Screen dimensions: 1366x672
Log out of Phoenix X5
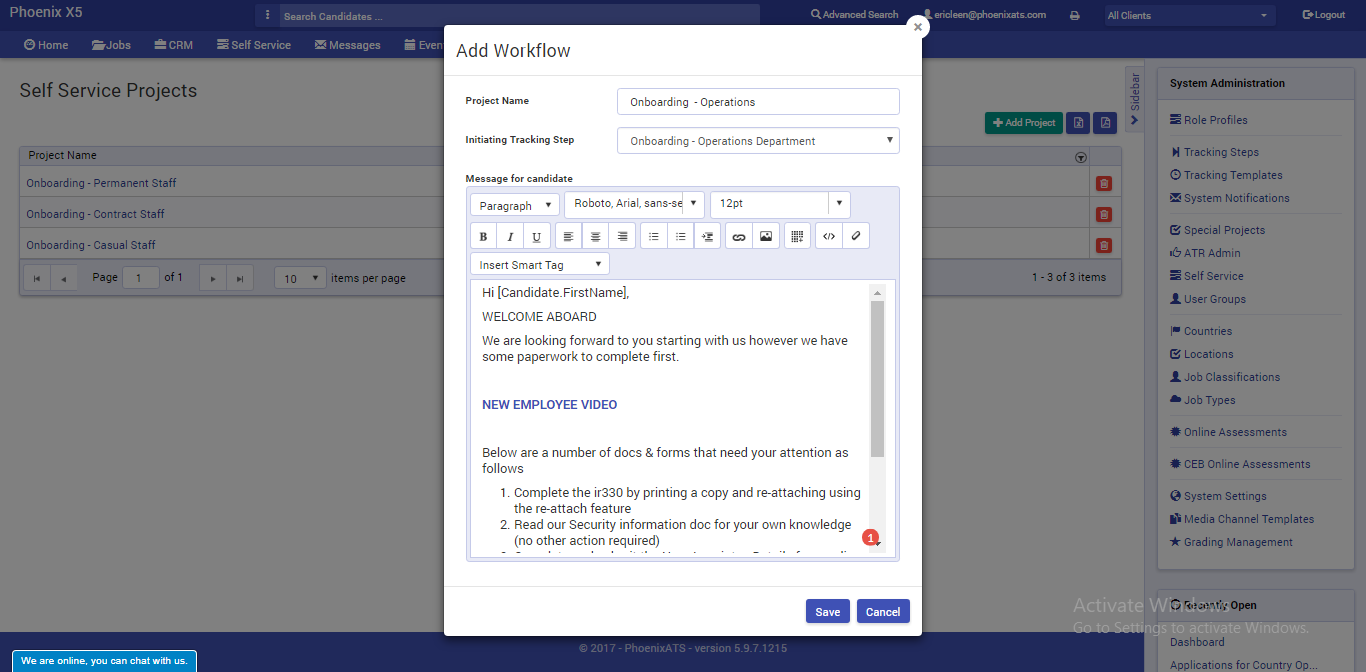[x=1324, y=15]
